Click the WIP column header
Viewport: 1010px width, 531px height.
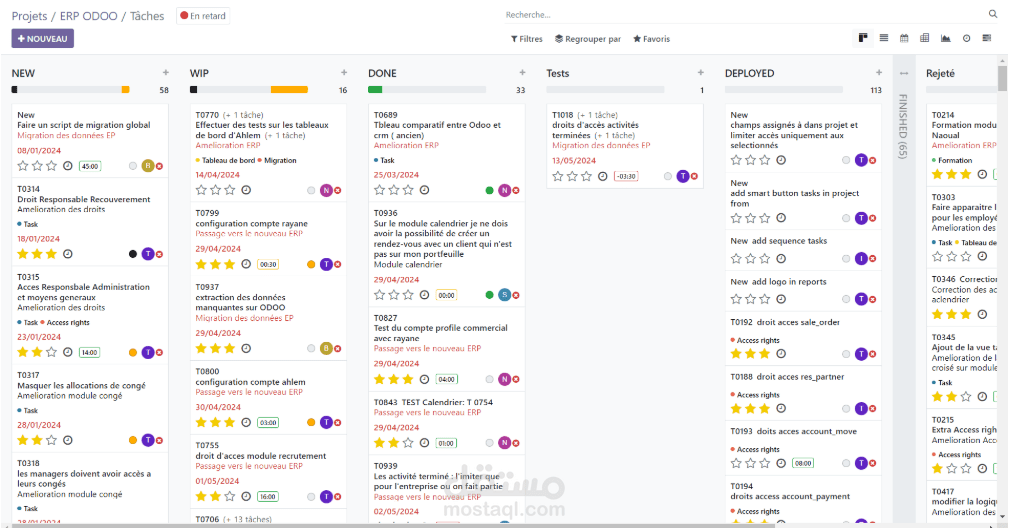coord(199,73)
